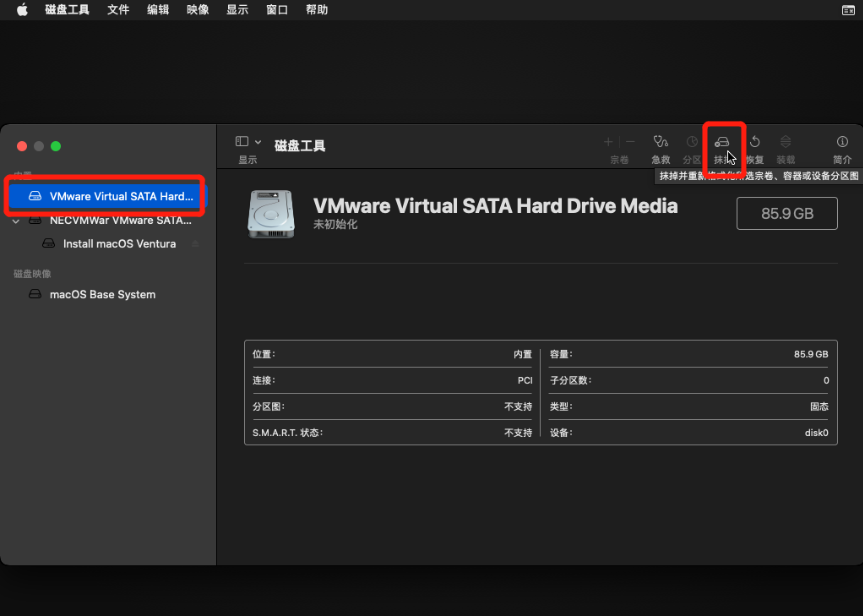
Task: Open the 文件 (File) menu
Action: tap(118, 9)
